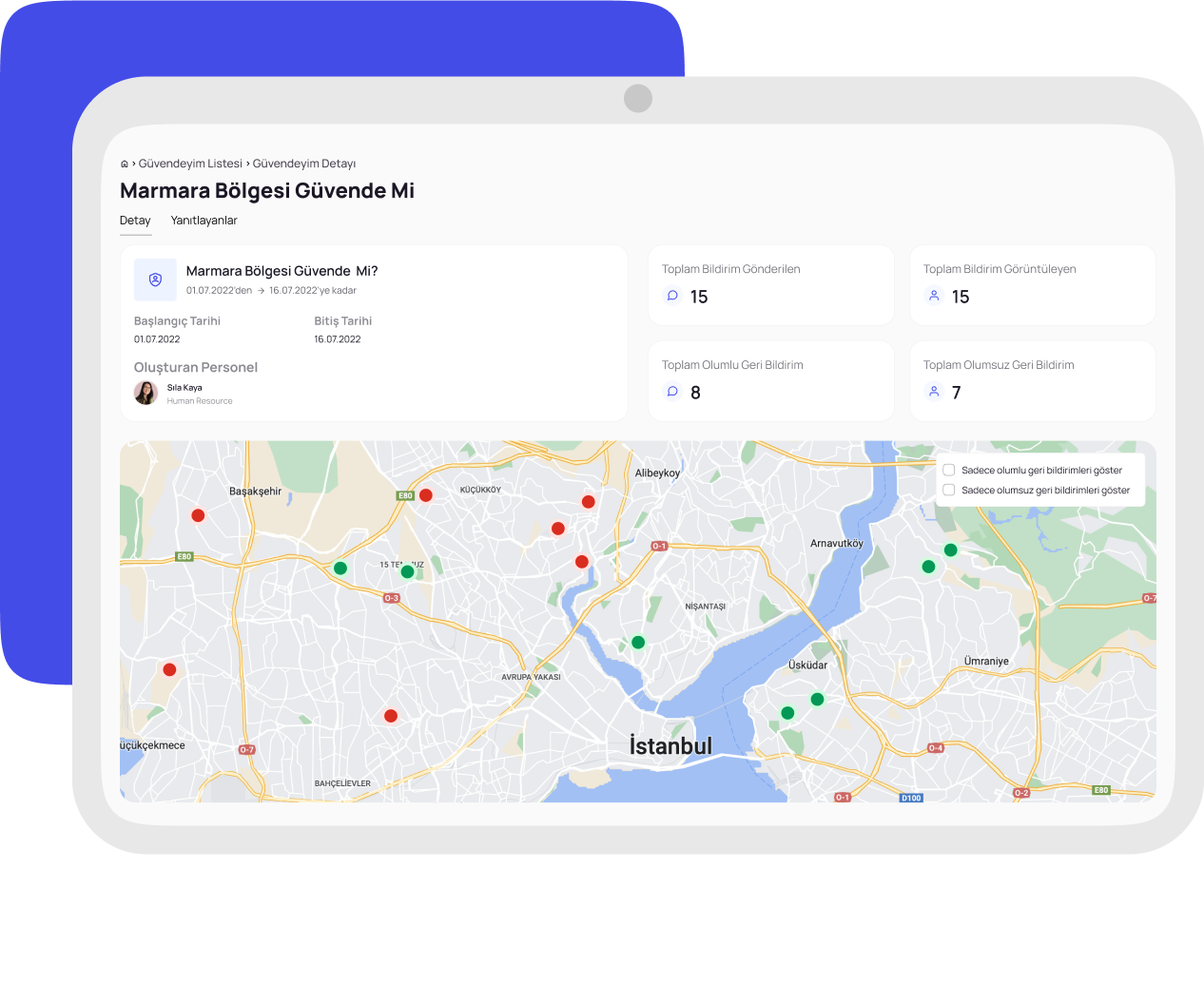Image resolution: width=1204 pixels, height=1003 pixels.
Task: Click person icon under Toplam Bildirim Görüntüleyen
Action: tap(934, 296)
